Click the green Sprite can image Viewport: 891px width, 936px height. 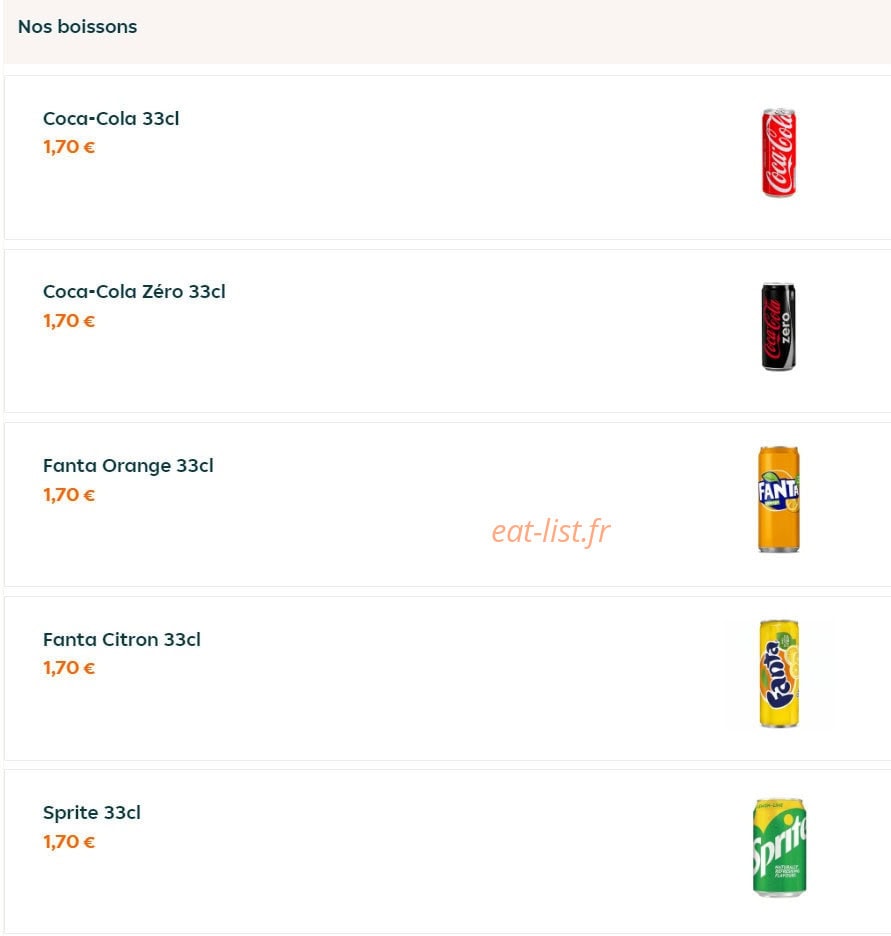[779, 847]
